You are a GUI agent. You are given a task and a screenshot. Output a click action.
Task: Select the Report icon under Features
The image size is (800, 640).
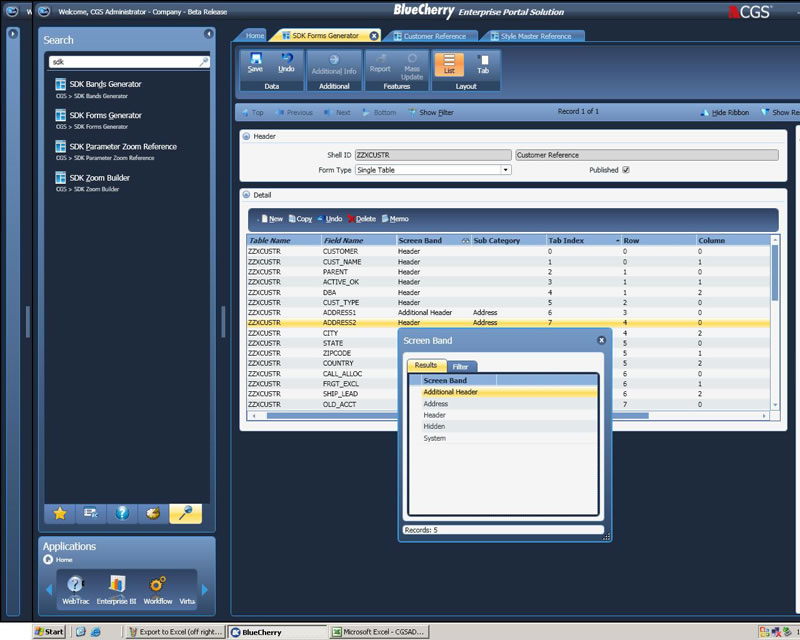click(x=381, y=63)
